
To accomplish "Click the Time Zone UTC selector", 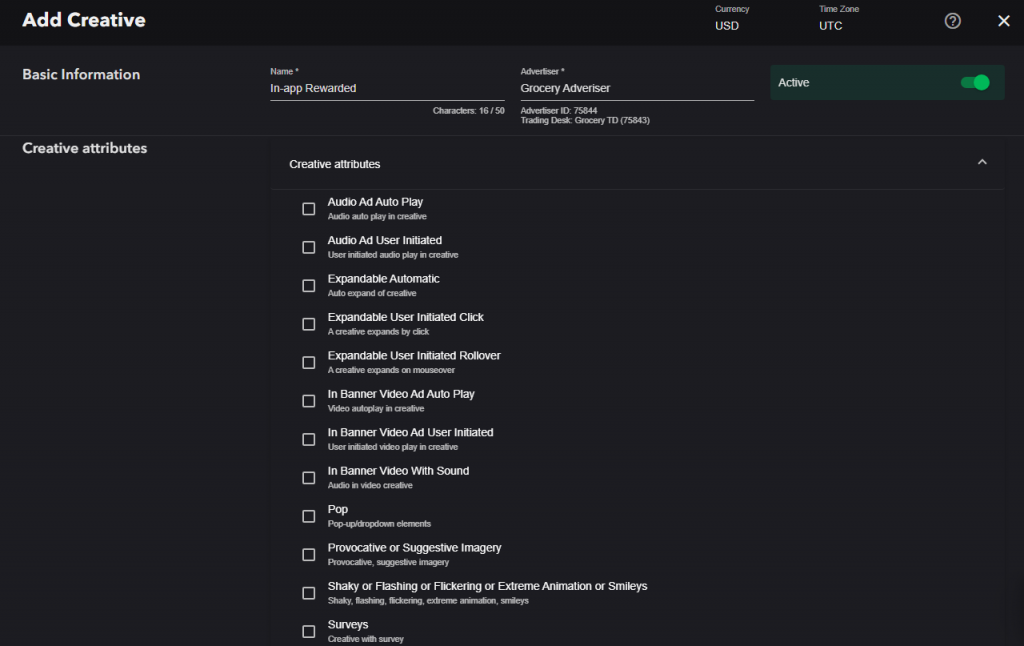I will pos(831,25).
